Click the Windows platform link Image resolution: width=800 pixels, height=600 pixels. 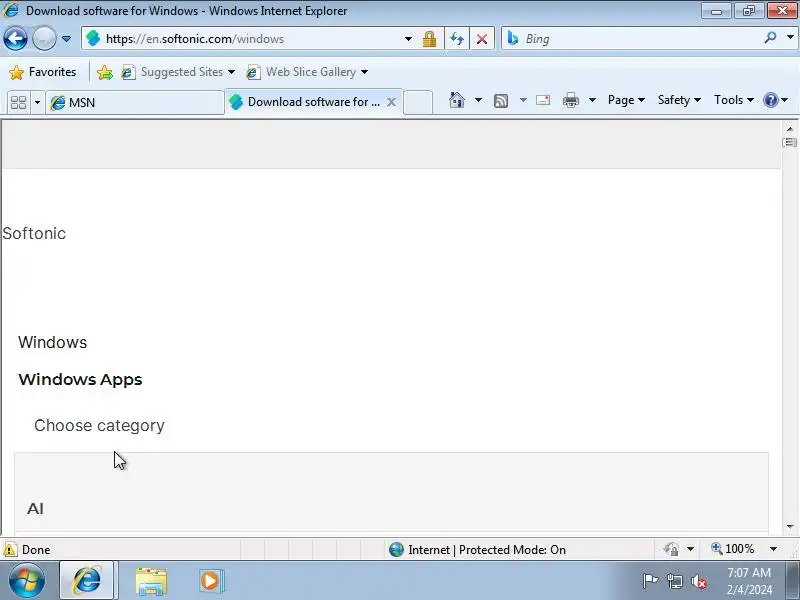(53, 342)
